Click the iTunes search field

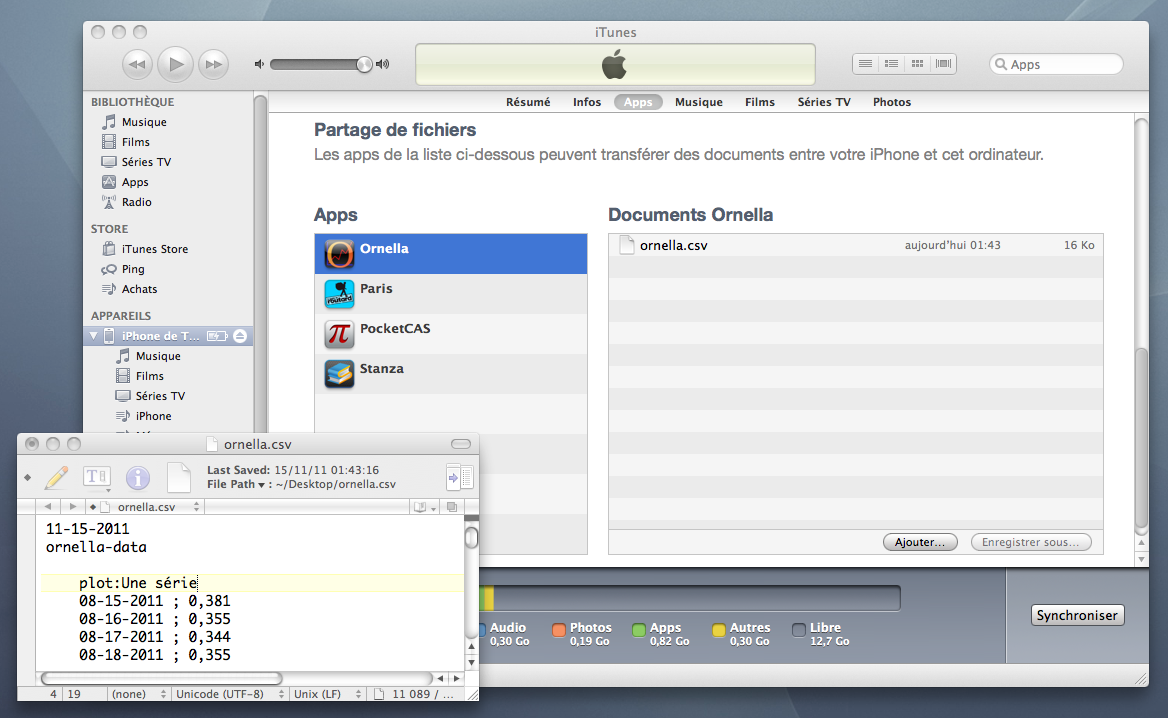1056,64
